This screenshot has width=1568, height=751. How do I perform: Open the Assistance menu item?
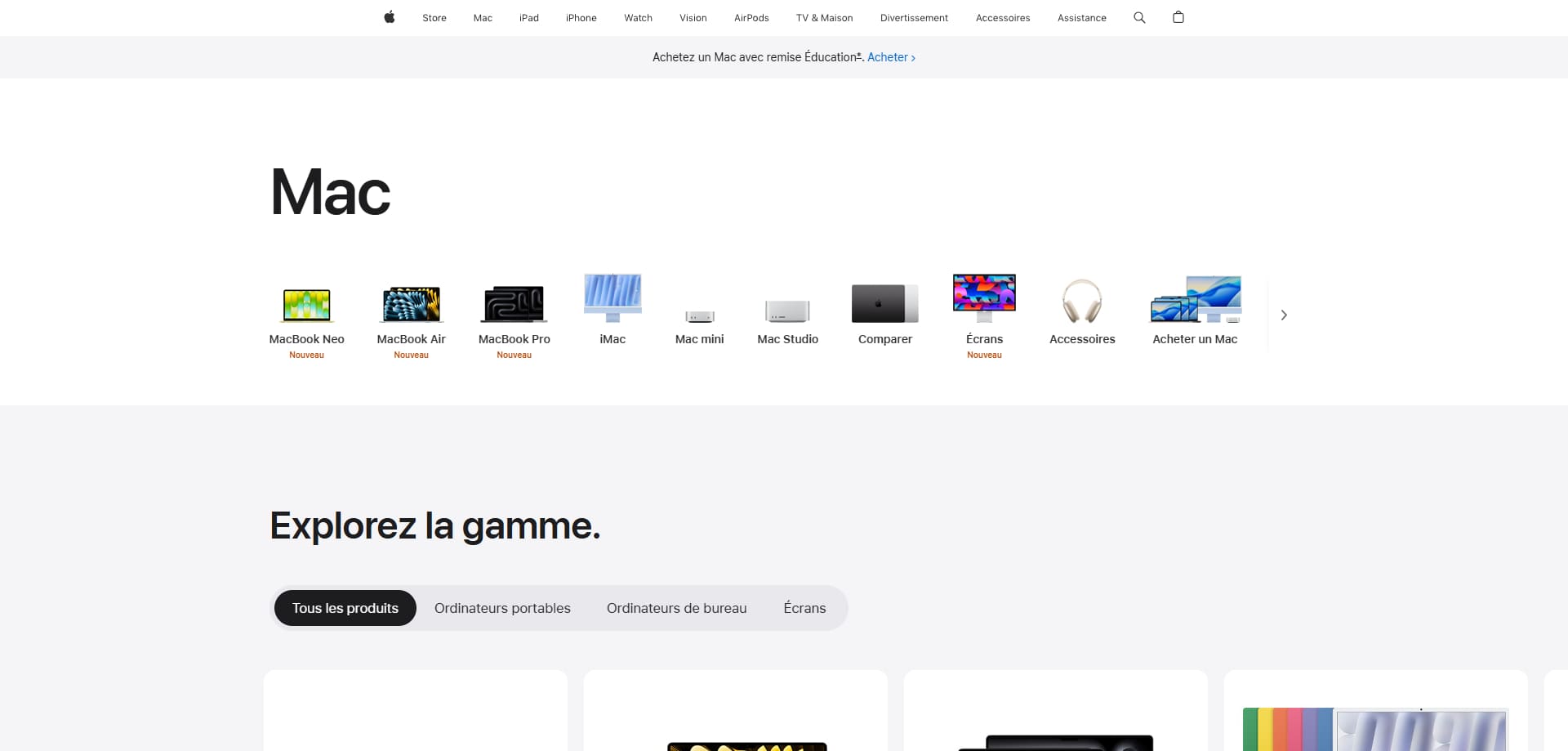(1081, 18)
